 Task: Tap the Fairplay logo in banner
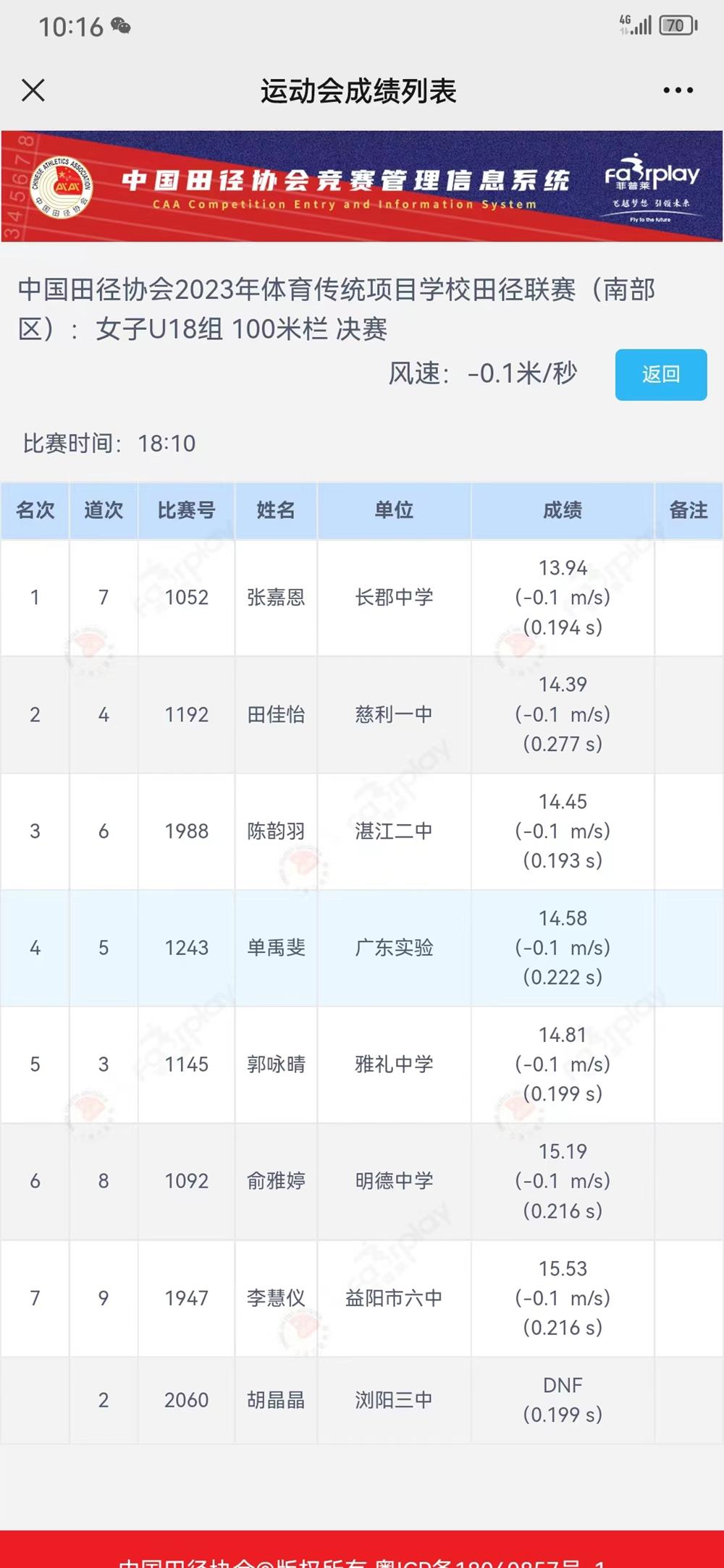652,187
